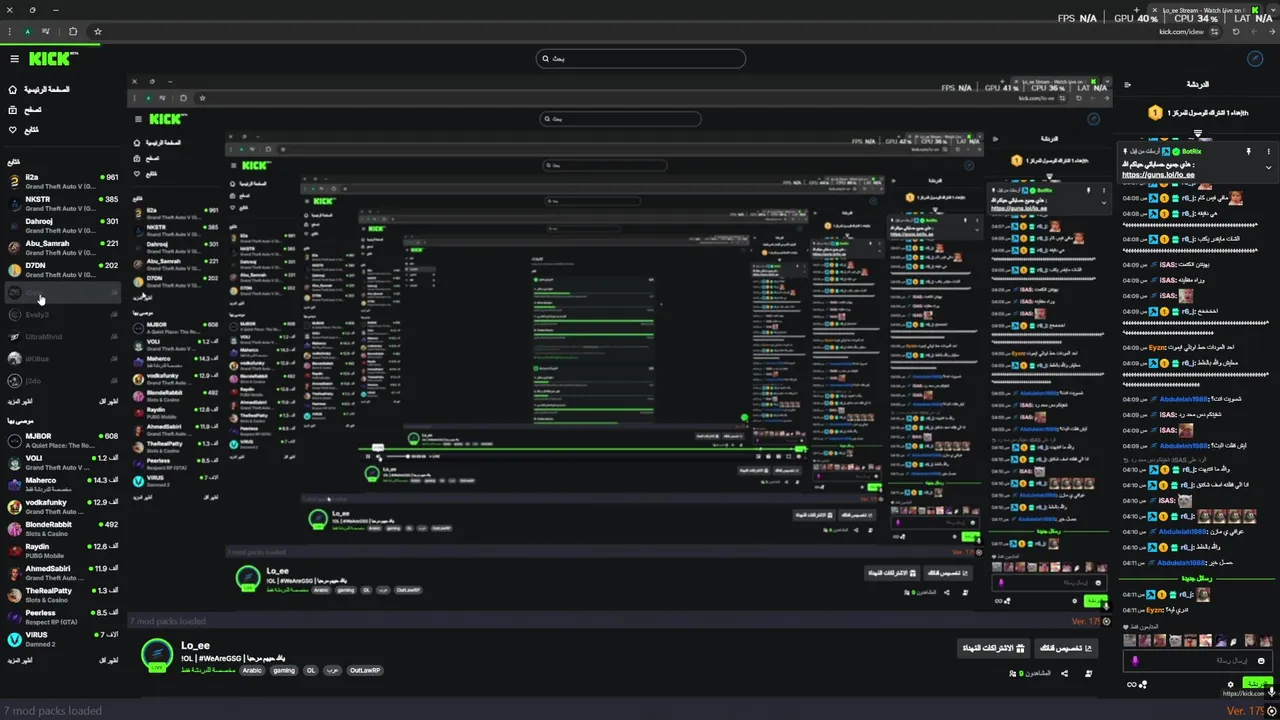Click the purple microphone icon in outermost chat input
Screen dimensions: 1280x720
click(1135, 660)
